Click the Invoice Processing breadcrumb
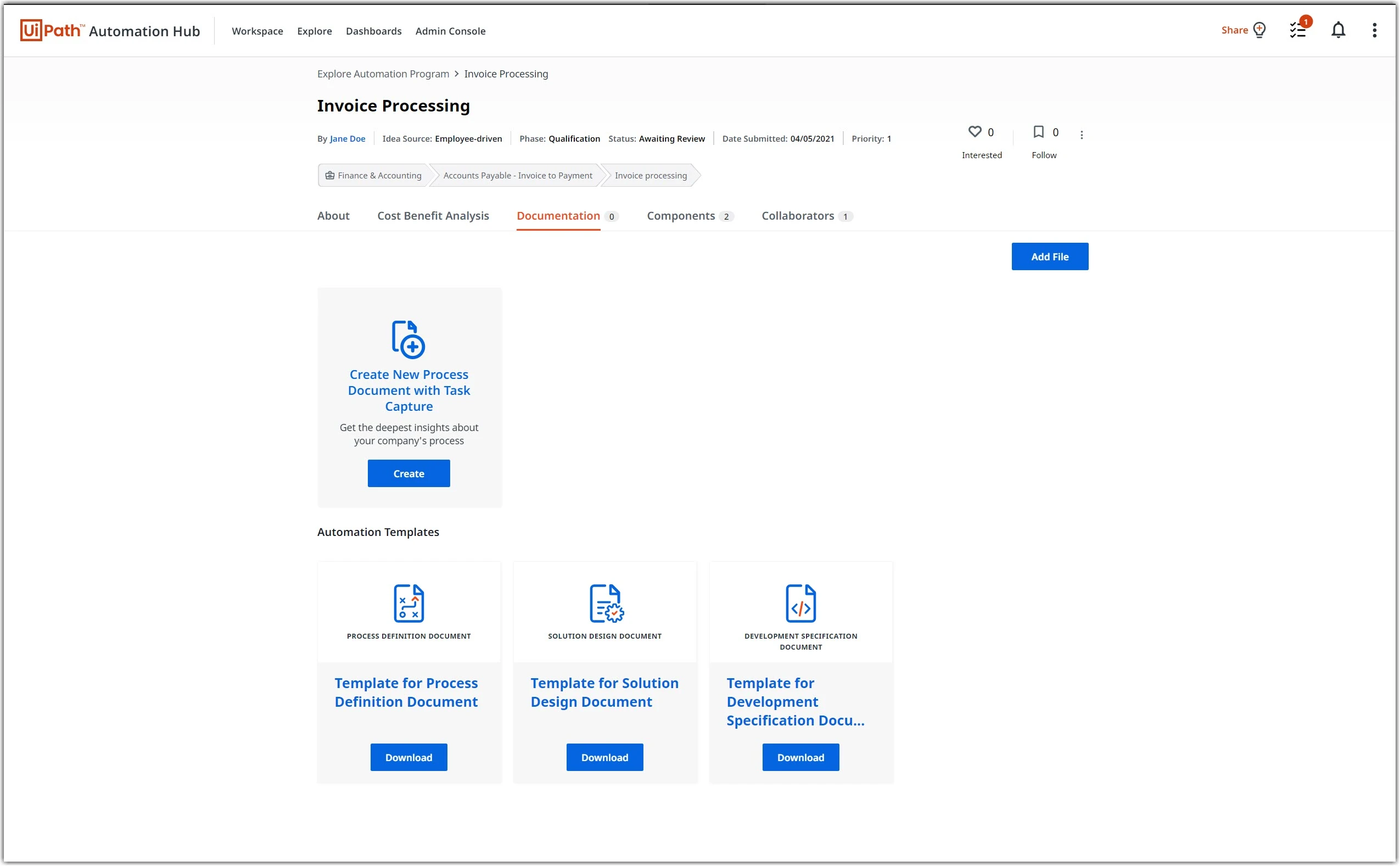1400x866 pixels. pyautogui.click(x=506, y=74)
